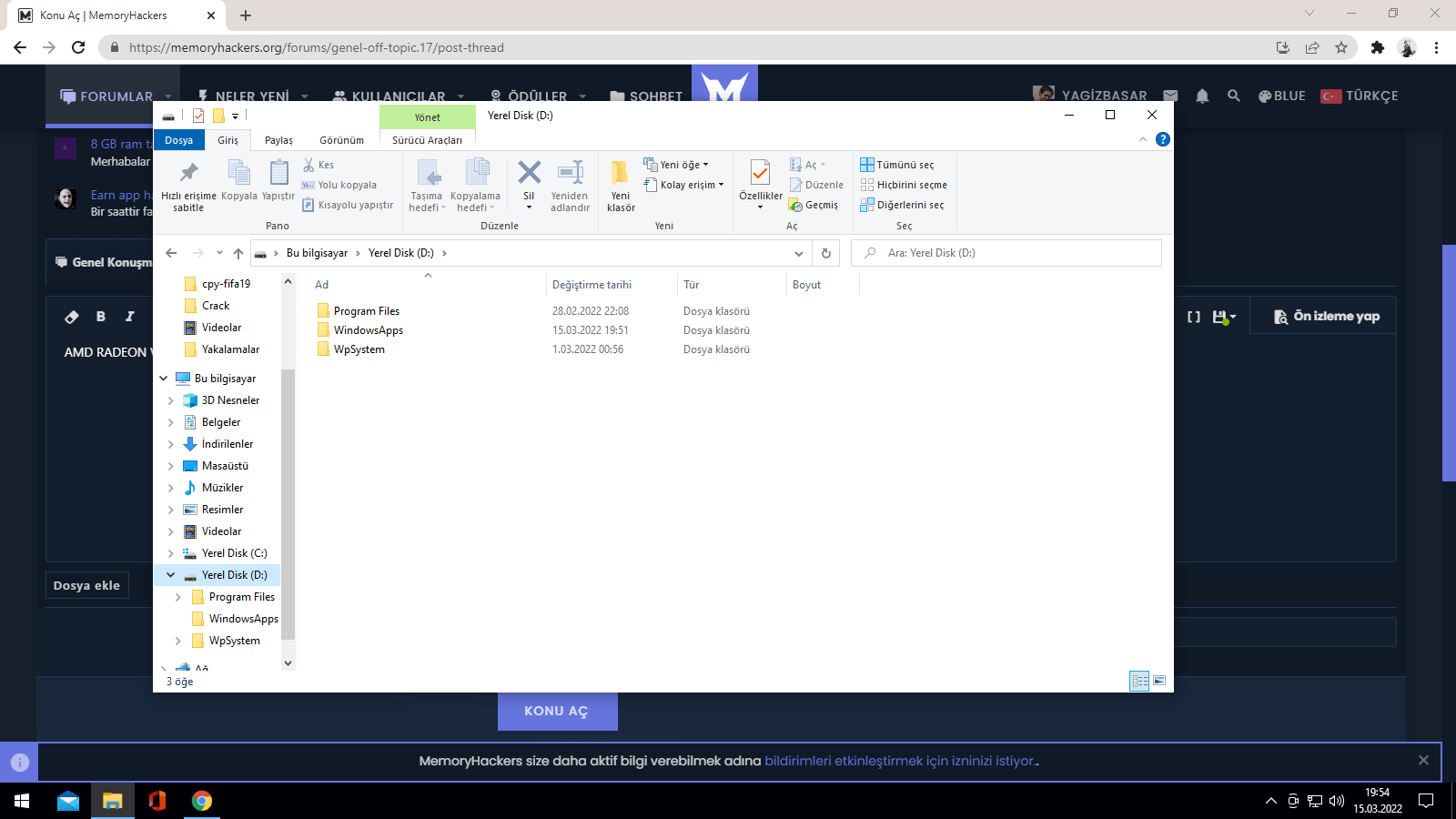
Task: Open Chrome from the taskbar
Action: (202, 801)
